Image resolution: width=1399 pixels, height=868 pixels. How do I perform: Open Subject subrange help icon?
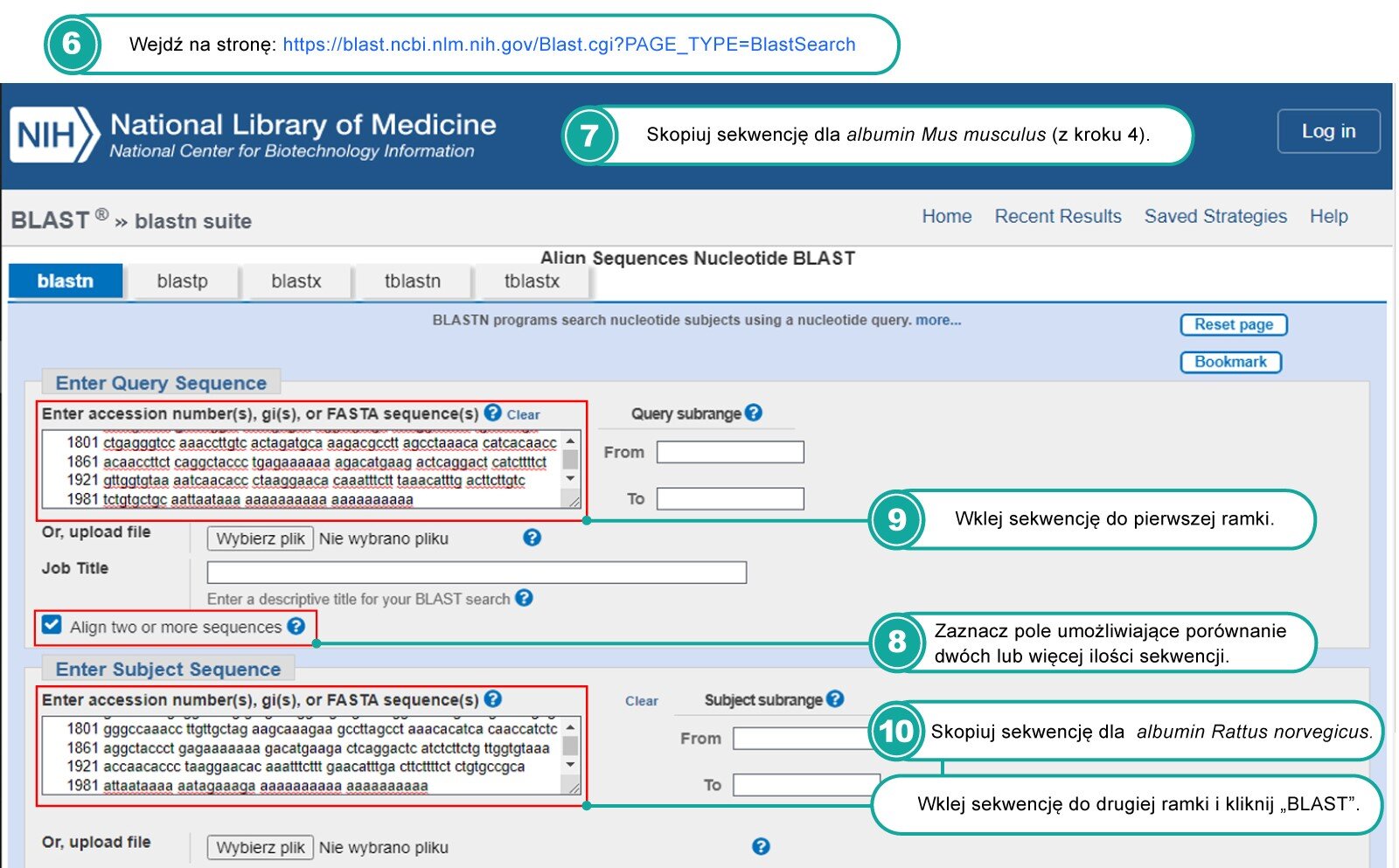[x=835, y=698]
